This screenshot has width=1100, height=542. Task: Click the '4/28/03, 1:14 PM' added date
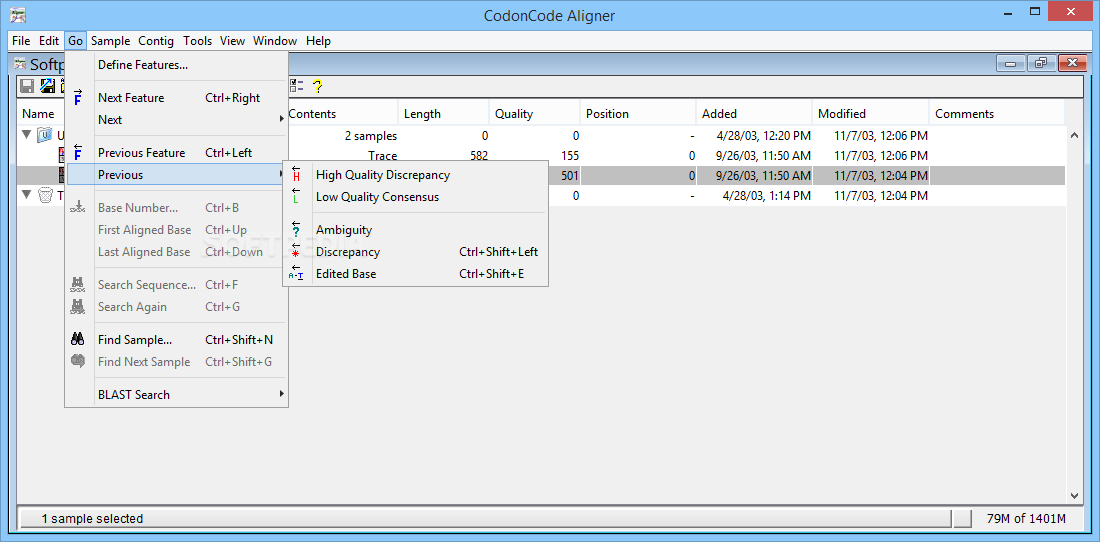click(x=767, y=196)
